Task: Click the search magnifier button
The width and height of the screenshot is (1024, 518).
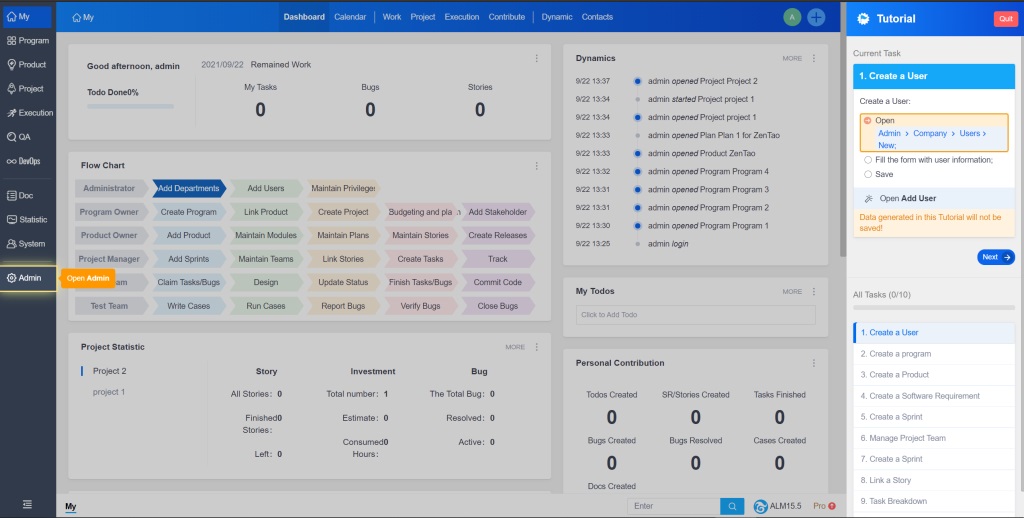Action: tap(733, 506)
